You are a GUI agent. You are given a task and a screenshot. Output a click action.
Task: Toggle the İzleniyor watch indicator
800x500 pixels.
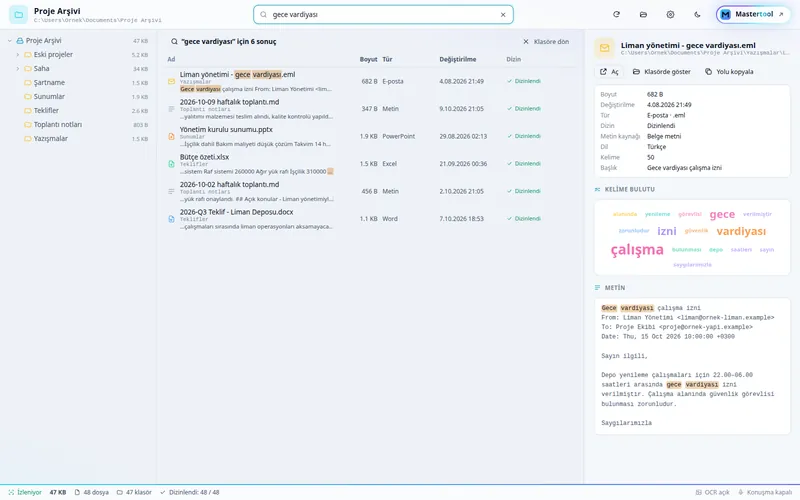point(25,492)
